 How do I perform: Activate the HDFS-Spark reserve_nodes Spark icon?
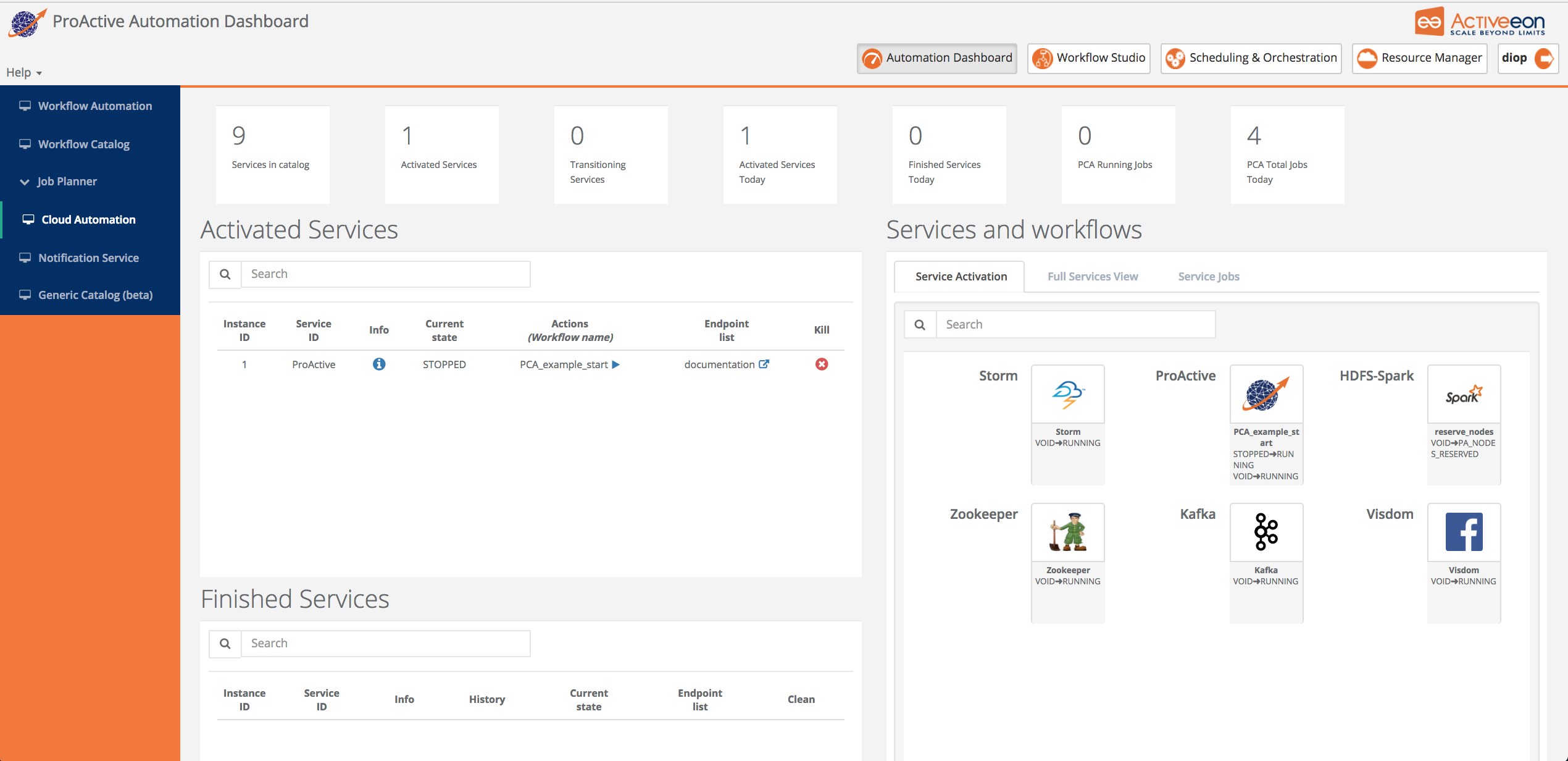(x=1464, y=394)
